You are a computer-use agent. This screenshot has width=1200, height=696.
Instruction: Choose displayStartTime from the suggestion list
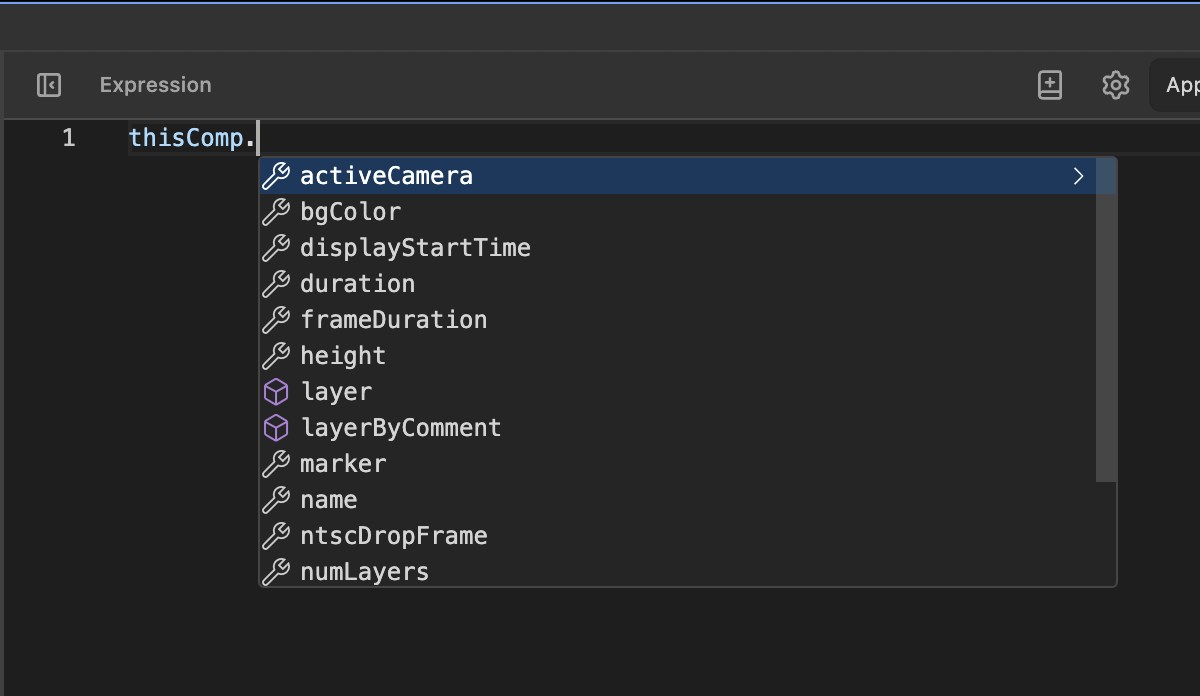pyautogui.click(x=415, y=247)
